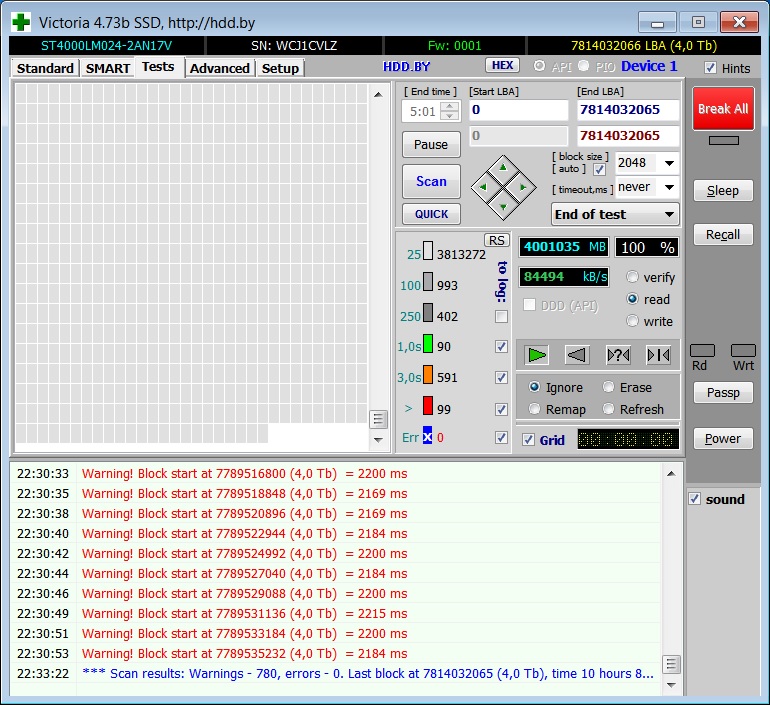Image resolution: width=770 pixels, height=705 pixels.
Task: Click the green 1,0s block swatch
Action: pos(428,344)
